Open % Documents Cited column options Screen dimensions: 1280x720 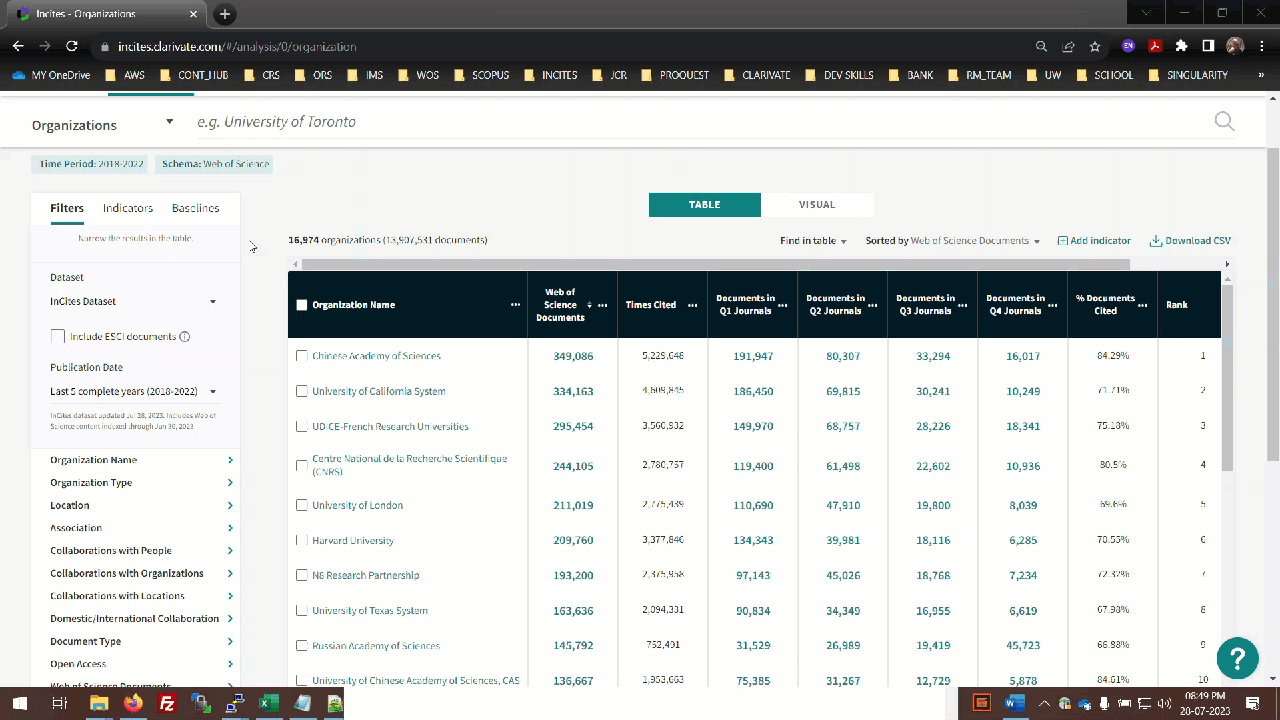coord(1142,305)
